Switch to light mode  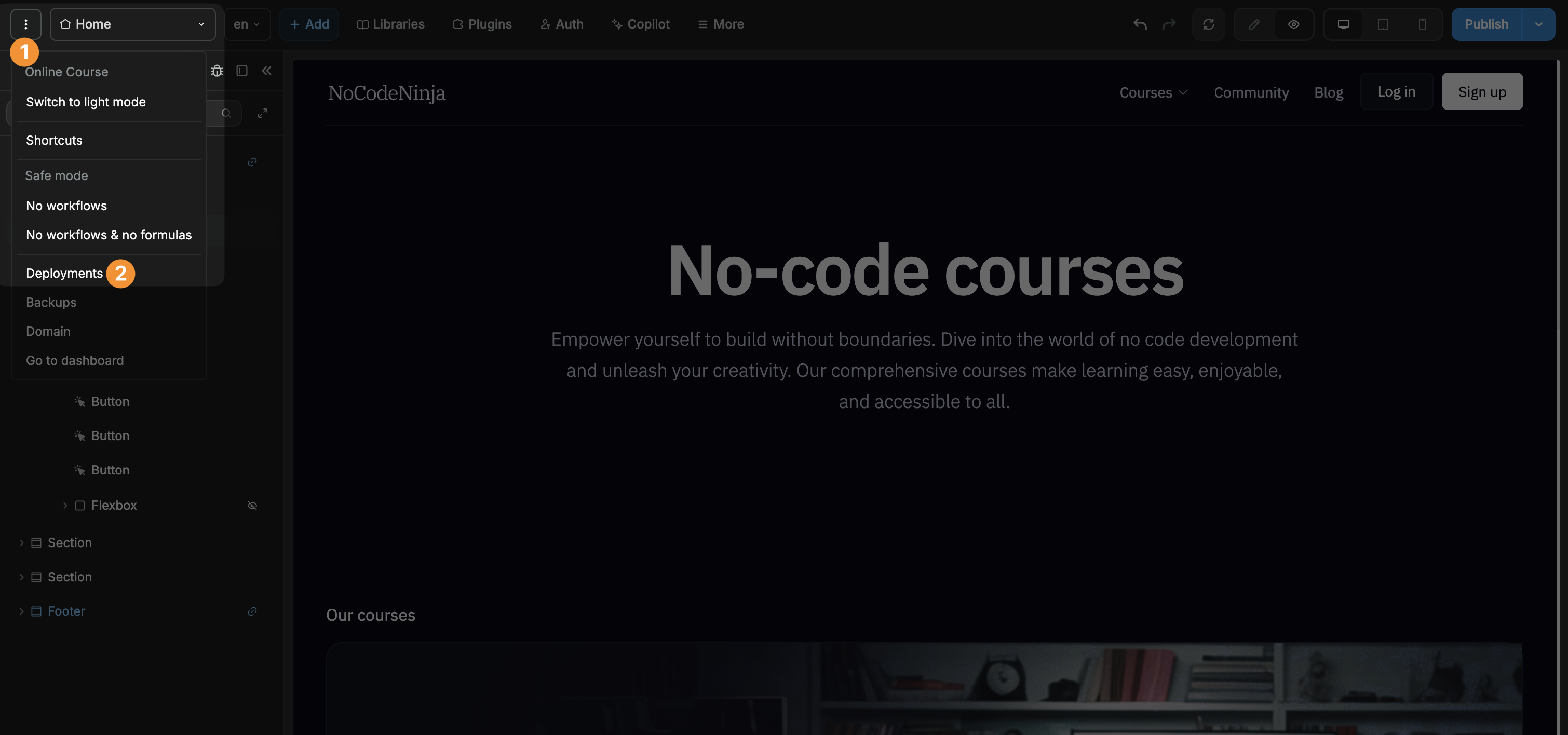(x=85, y=102)
